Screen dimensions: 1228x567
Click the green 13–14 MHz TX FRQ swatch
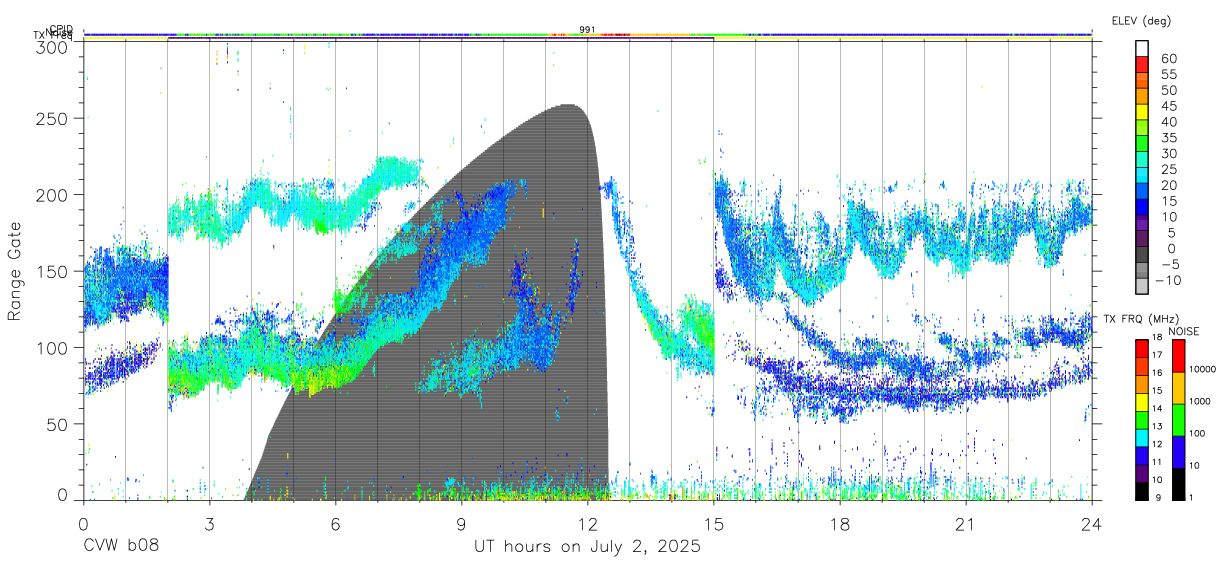click(x=1143, y=418)
